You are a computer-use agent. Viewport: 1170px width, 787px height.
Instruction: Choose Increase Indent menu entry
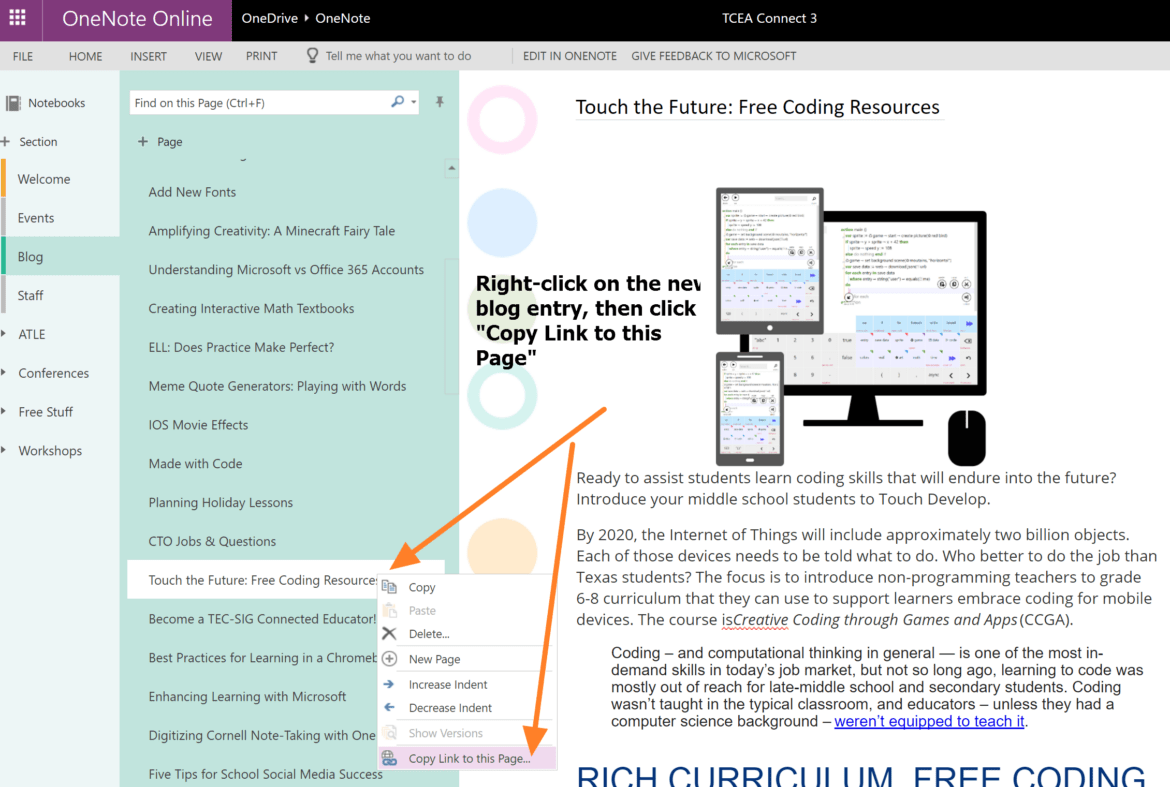448,685
